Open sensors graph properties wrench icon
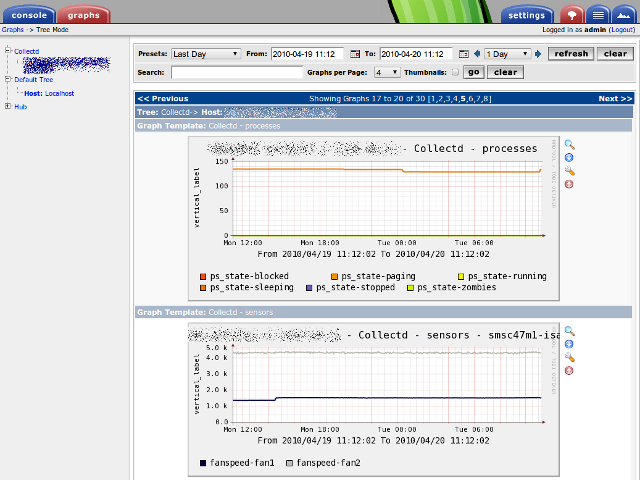Screen dimensions: 640x480 pos(569,358)
